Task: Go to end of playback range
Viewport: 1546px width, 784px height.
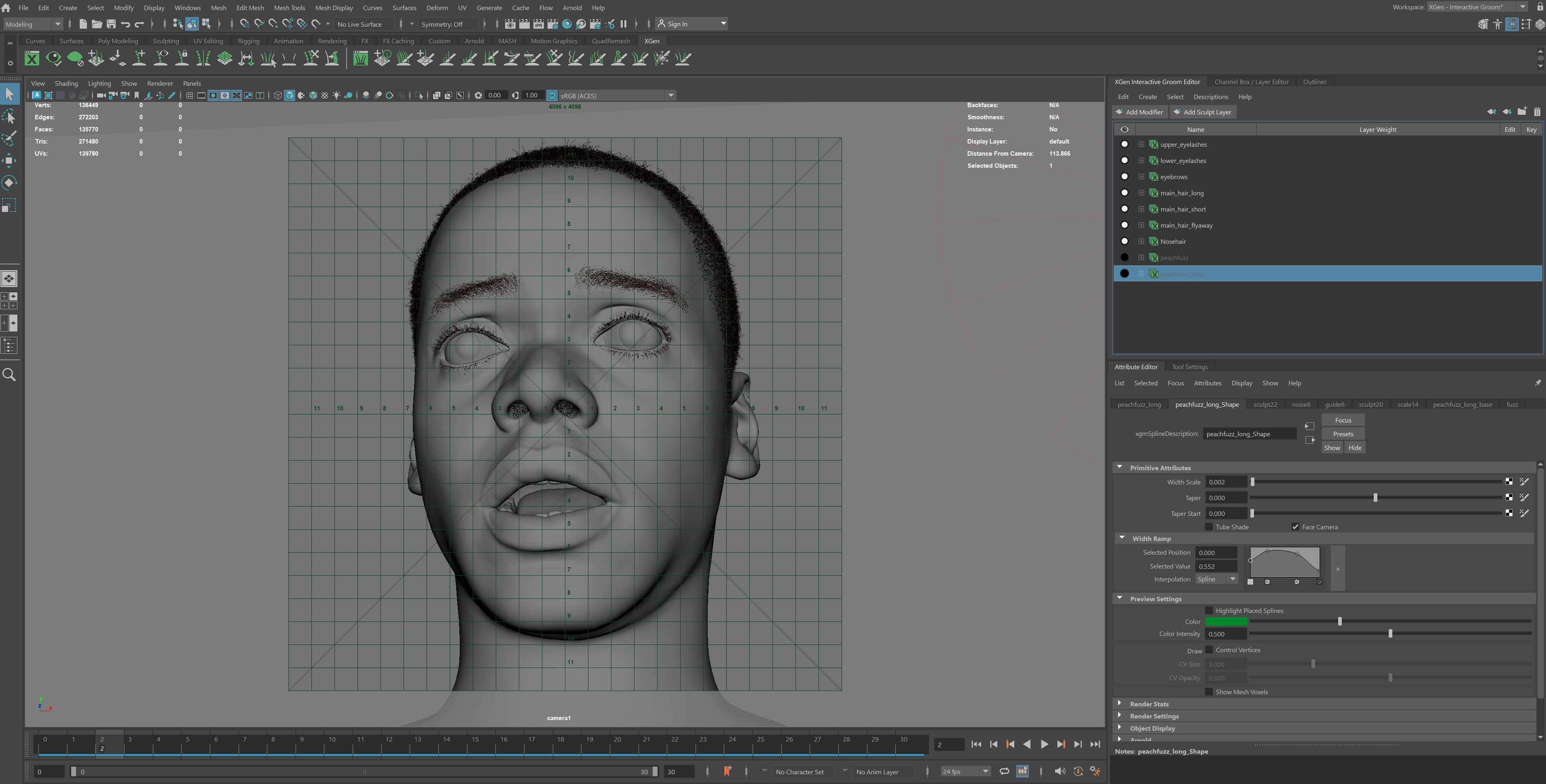Action: [x=1095, y=744]
